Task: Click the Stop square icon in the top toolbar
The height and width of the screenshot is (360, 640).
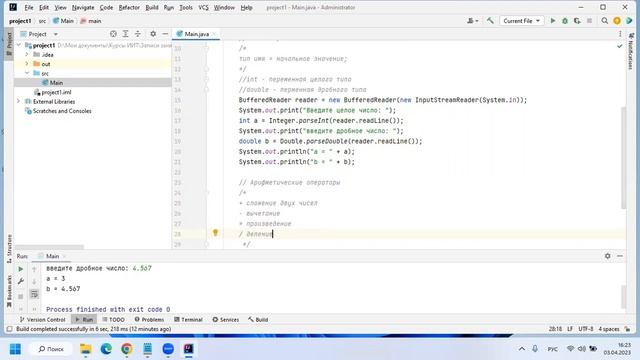Action: coord(589,20)
